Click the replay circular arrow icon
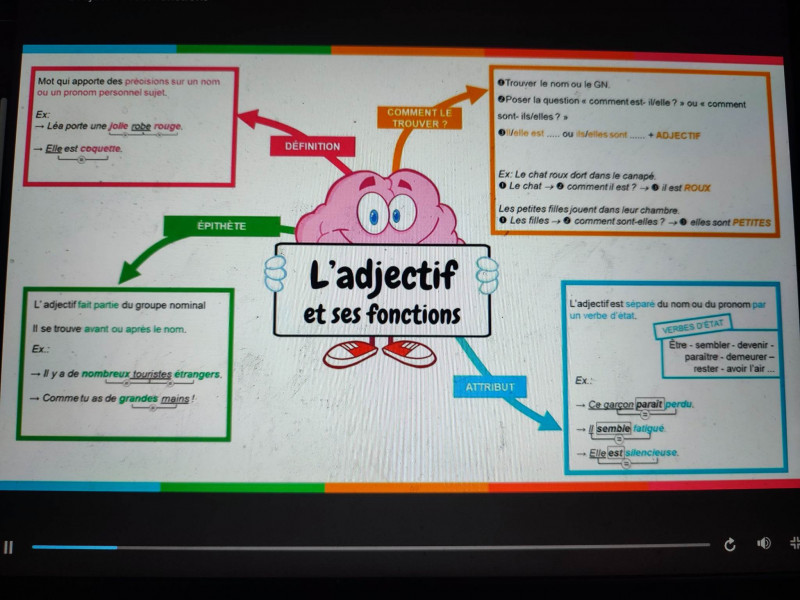Screen dimensions: 800x600 click(730, 544)
